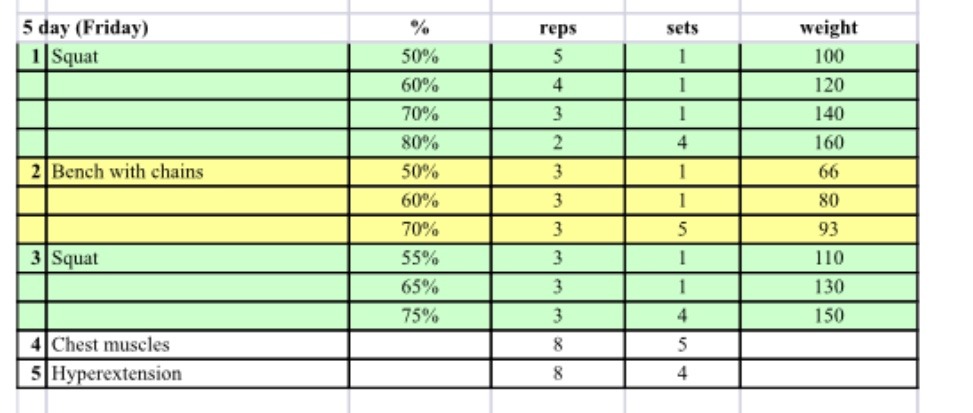Select the 75% percentage cell

tap(419, 316)
